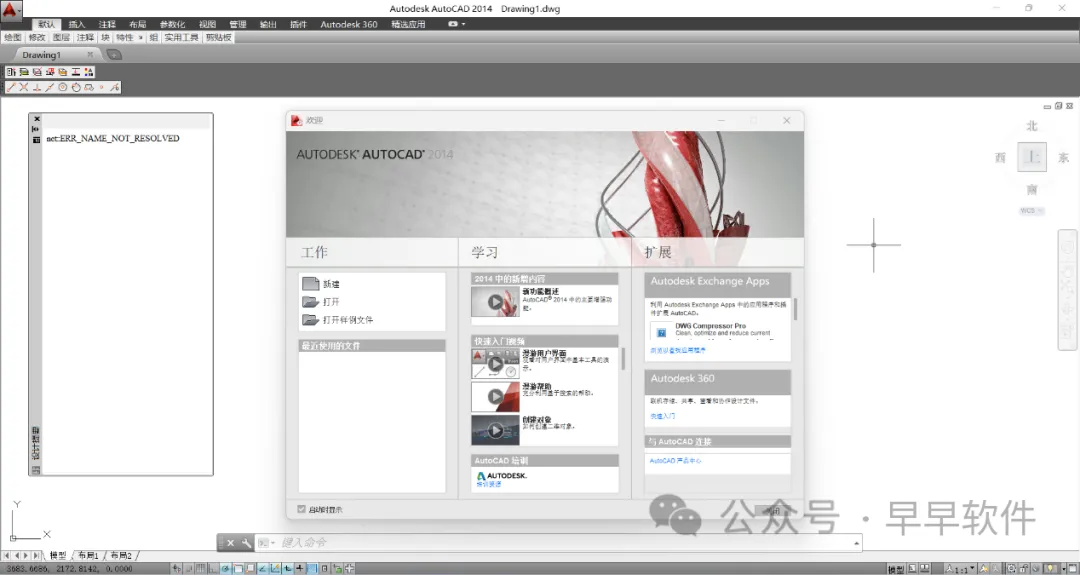This screenshot has height=575, width=1080.
Task: Switch to the 布局1 layout tab
Action: pos(88,555)
